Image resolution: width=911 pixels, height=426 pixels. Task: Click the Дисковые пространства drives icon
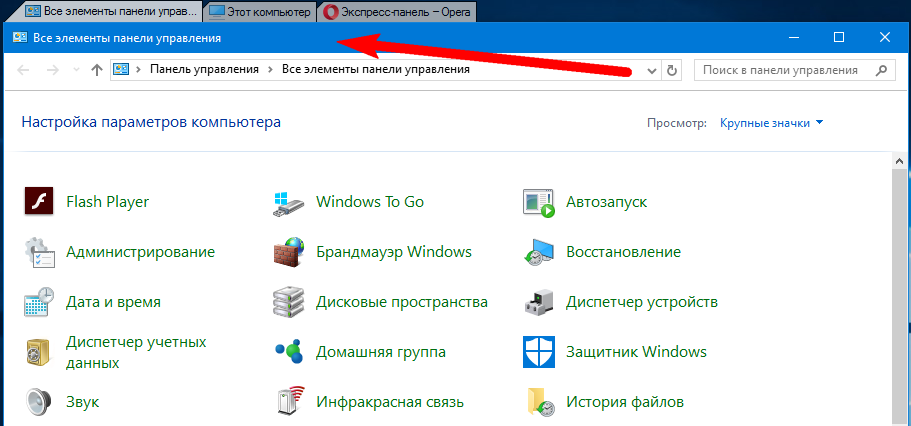pyautogui.click(x=288, y=302)
